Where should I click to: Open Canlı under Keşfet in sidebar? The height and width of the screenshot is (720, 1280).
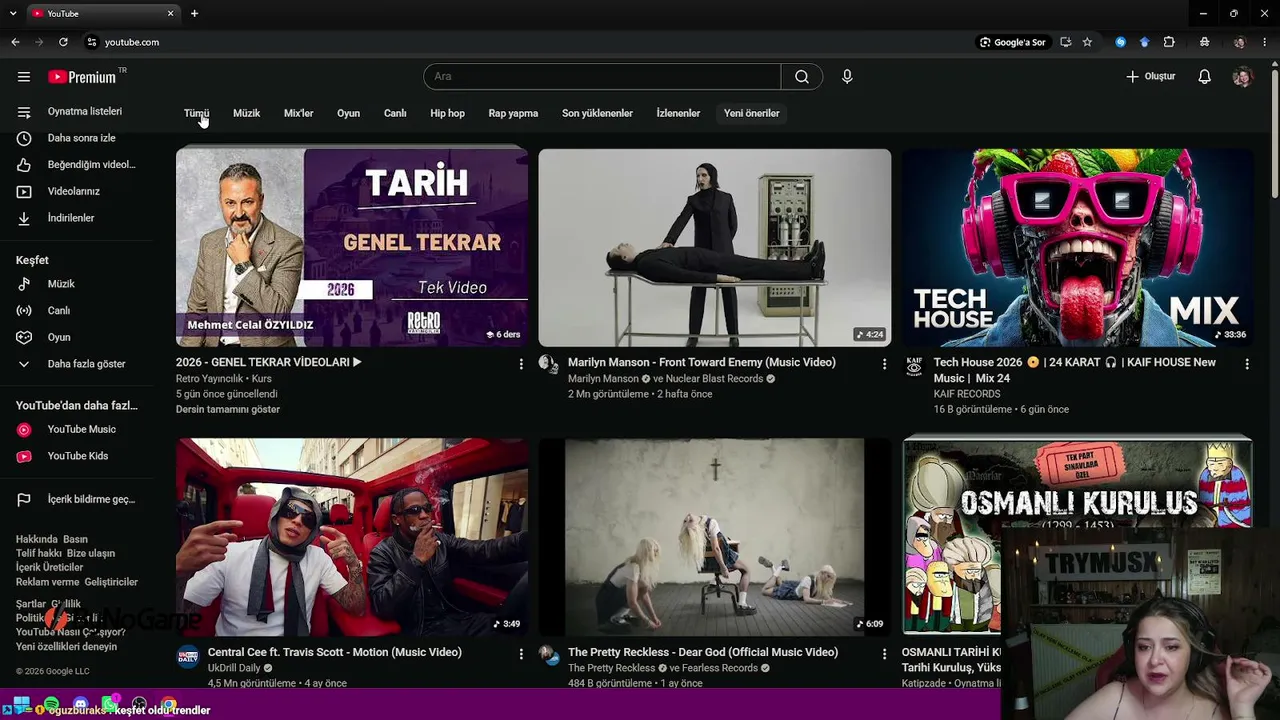[76, 311]
